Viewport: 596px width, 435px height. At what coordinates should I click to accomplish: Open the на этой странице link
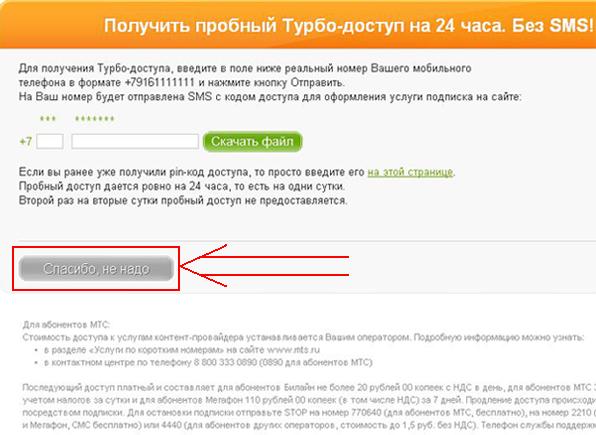point(410,172)
